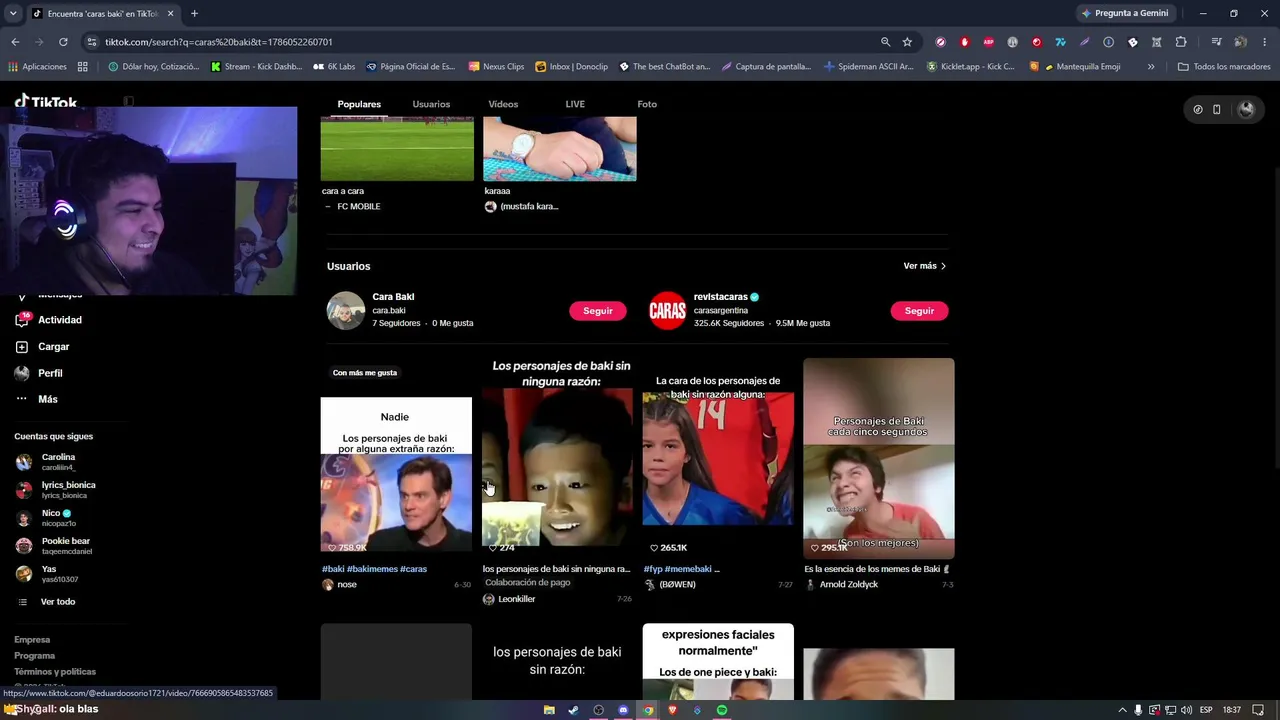Follow revistacaras with Seguir button
Screen dimensions: 1280x720
pos(919,311)
